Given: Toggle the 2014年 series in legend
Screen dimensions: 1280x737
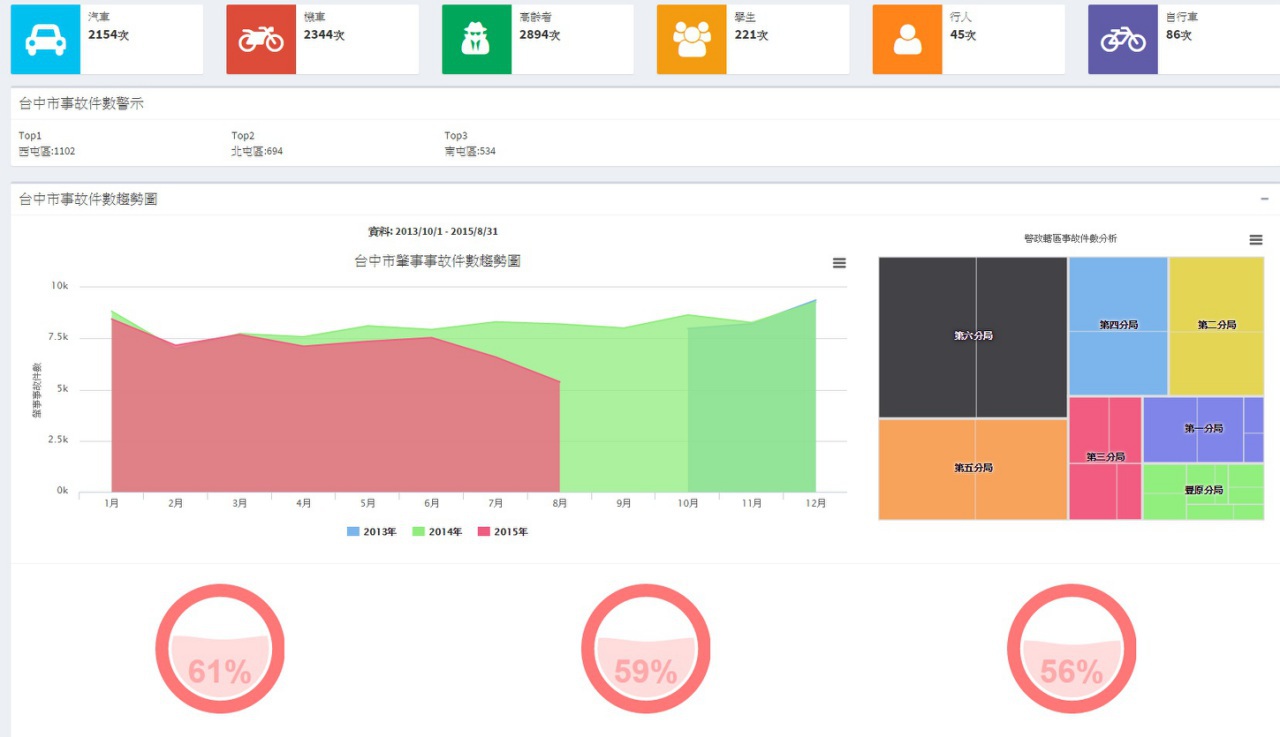Looking at the screenshot, I should 437,532.
